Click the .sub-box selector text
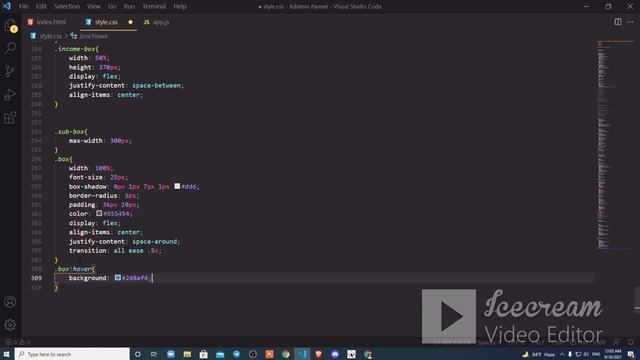This screenshot has height=360, width=640. (71, 131)
